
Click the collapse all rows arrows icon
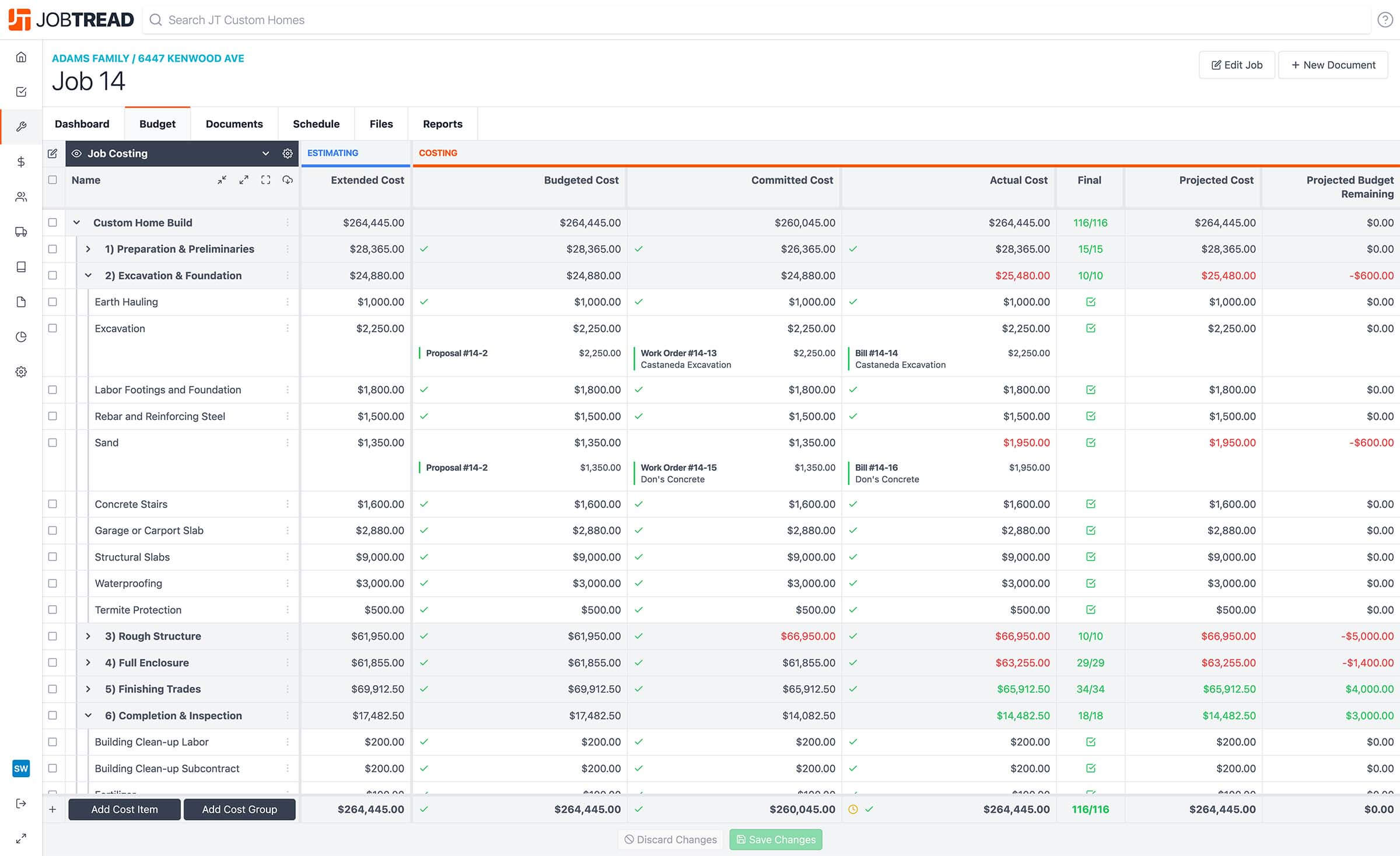(x=222, y=180)
